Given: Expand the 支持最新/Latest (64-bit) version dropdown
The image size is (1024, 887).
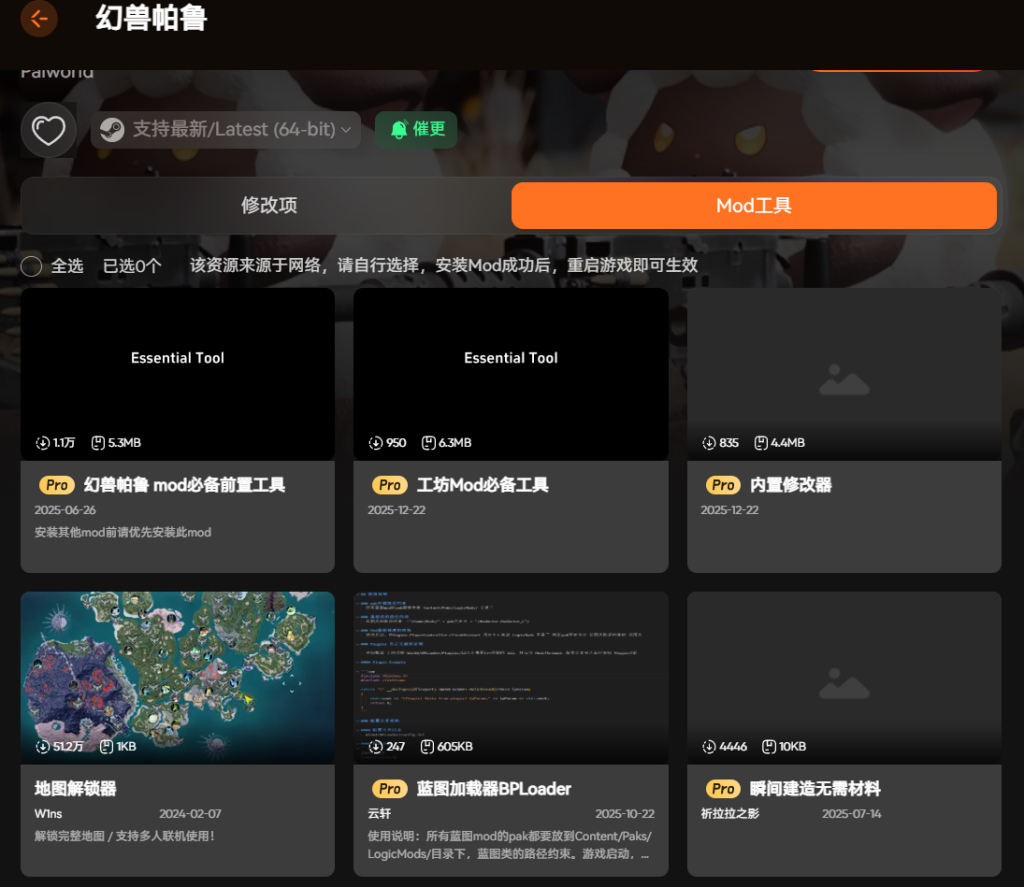Looking at the screenshot, I should (x=226, y=130).
